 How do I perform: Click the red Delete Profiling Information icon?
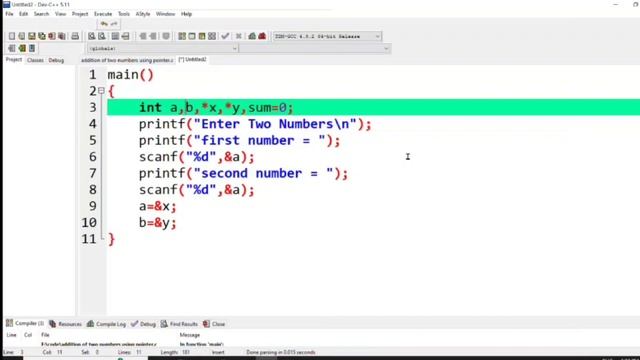click(262, 36)
